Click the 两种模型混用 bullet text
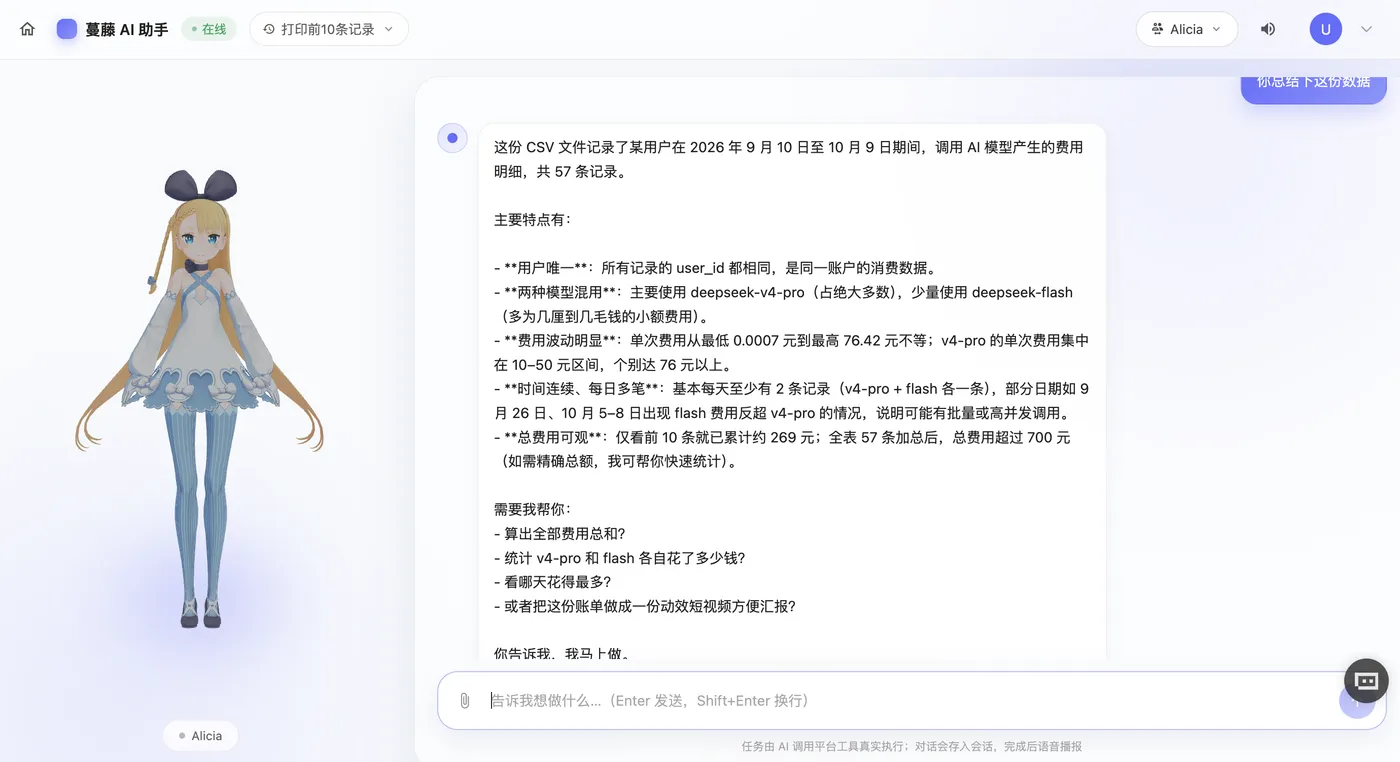The height and width of the screenshot is (762, 1400). (783, 304)
